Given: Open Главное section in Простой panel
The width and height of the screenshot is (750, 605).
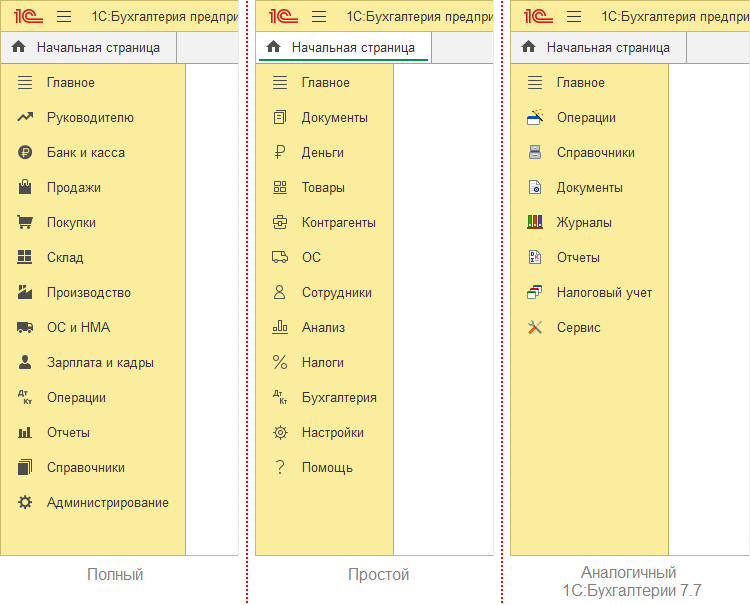Looking at the screenshot, I should 324,82.
